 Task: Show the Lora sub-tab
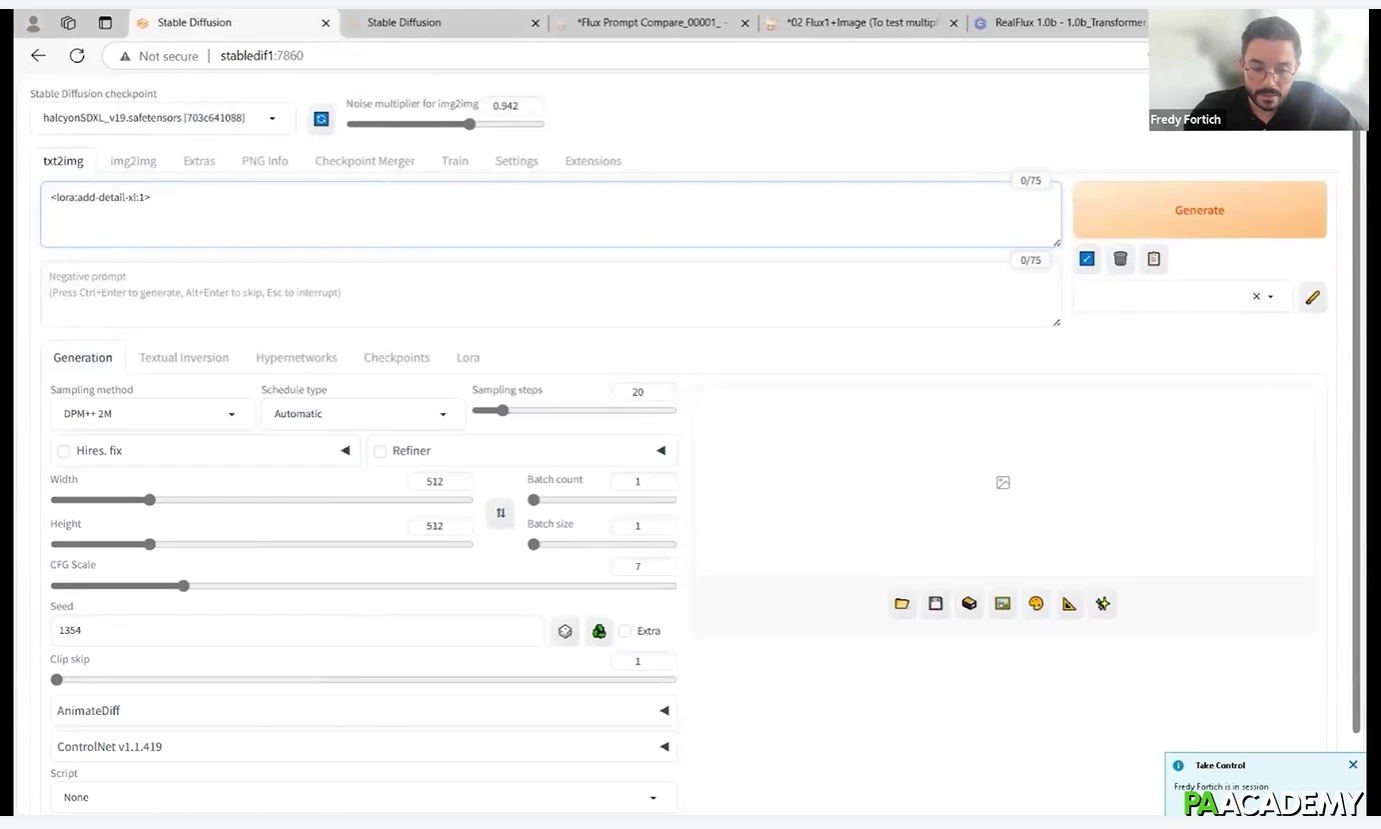coord(468,358)
